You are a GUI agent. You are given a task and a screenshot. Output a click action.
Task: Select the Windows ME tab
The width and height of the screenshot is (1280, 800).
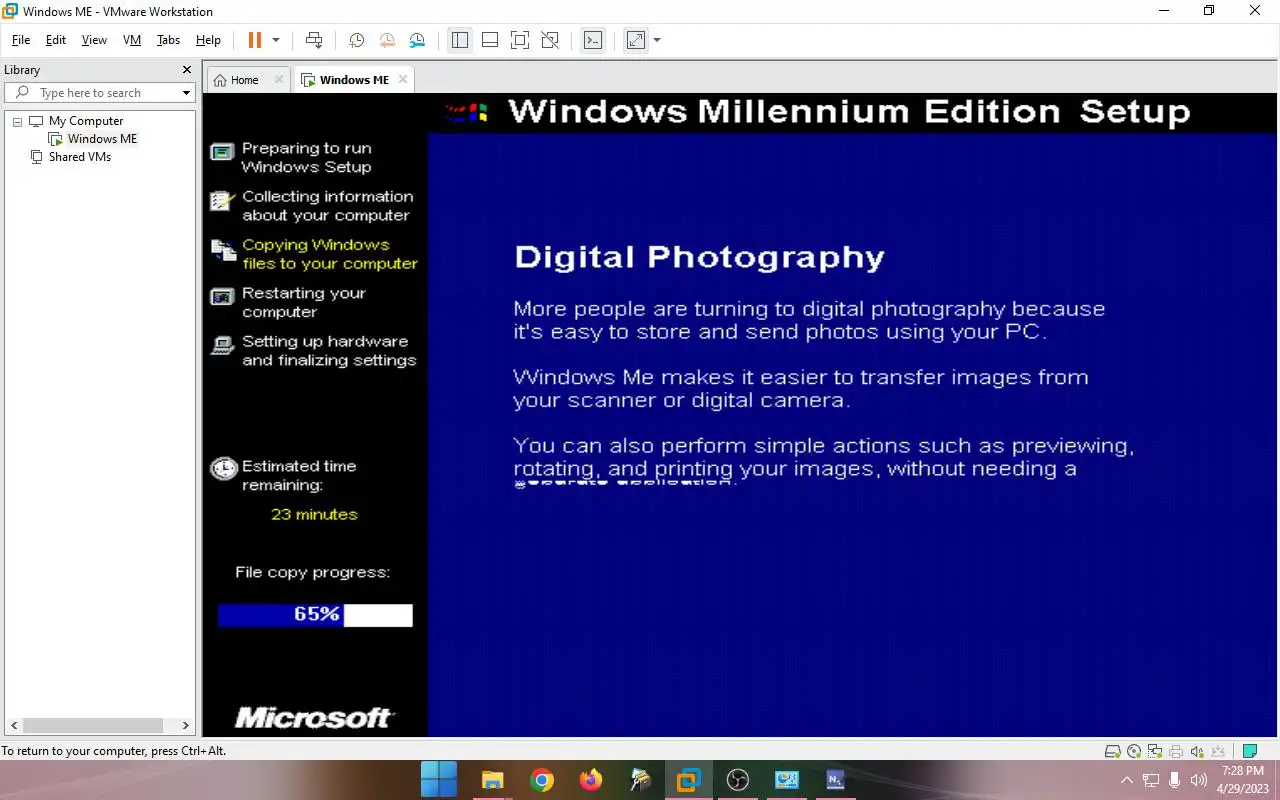click(354, 80)
